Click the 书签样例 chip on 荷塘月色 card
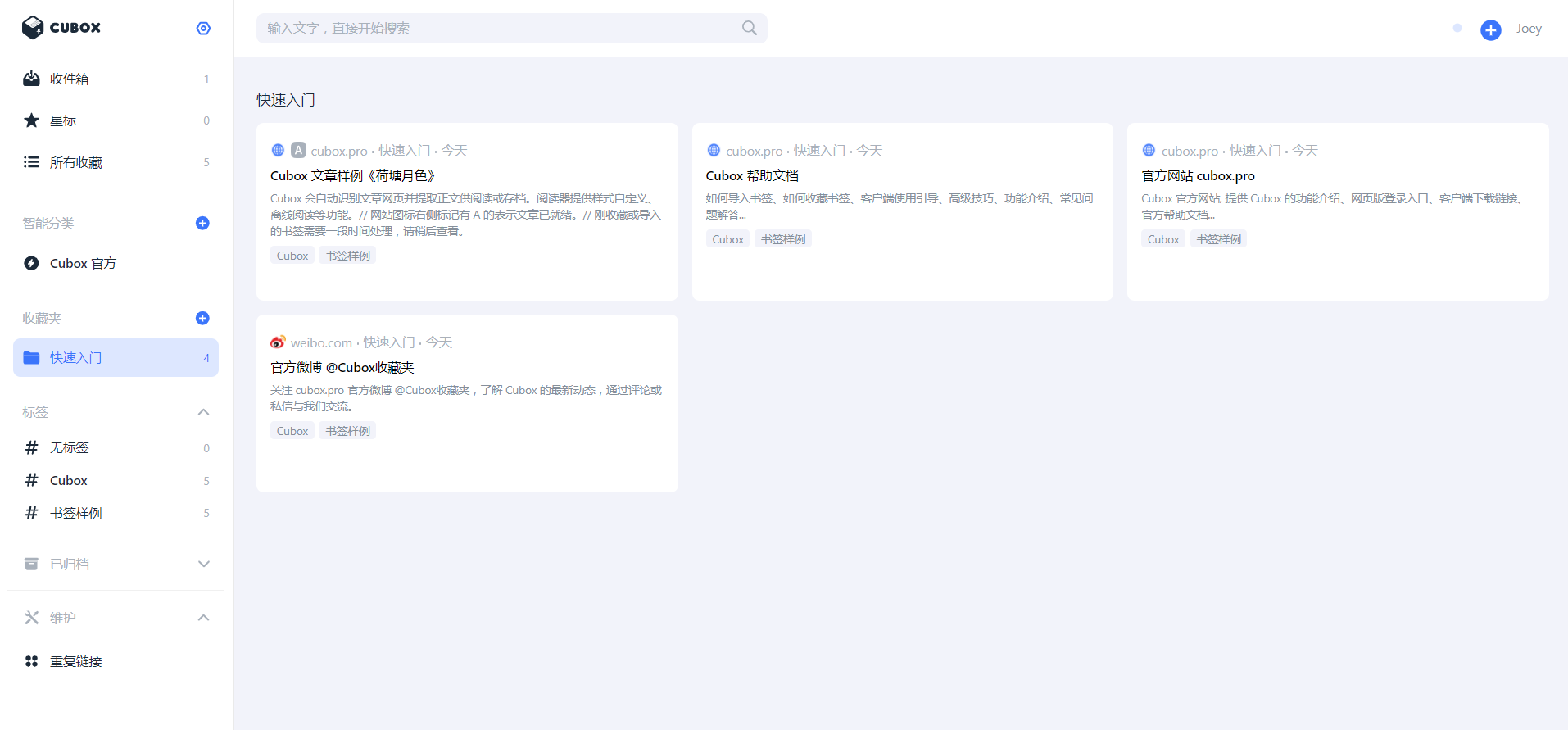 pyautogui.click(x=347, y=256)
